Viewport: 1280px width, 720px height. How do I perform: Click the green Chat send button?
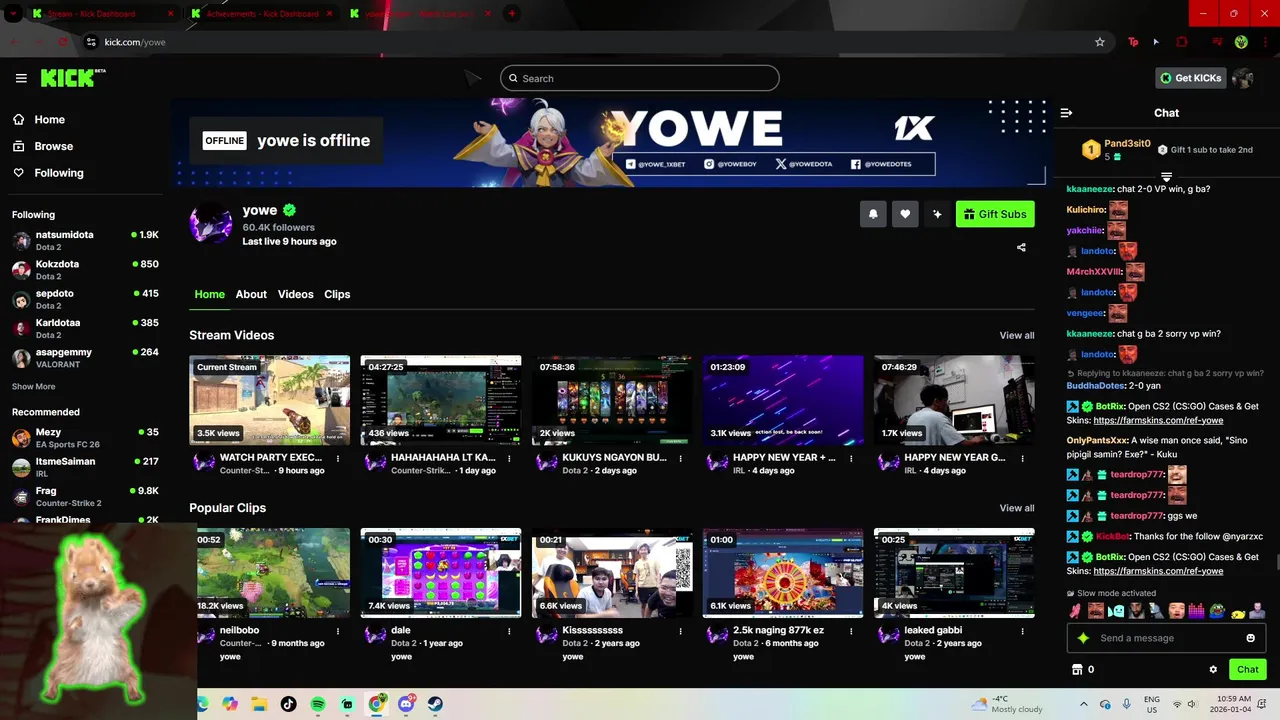pos(1247,670)
